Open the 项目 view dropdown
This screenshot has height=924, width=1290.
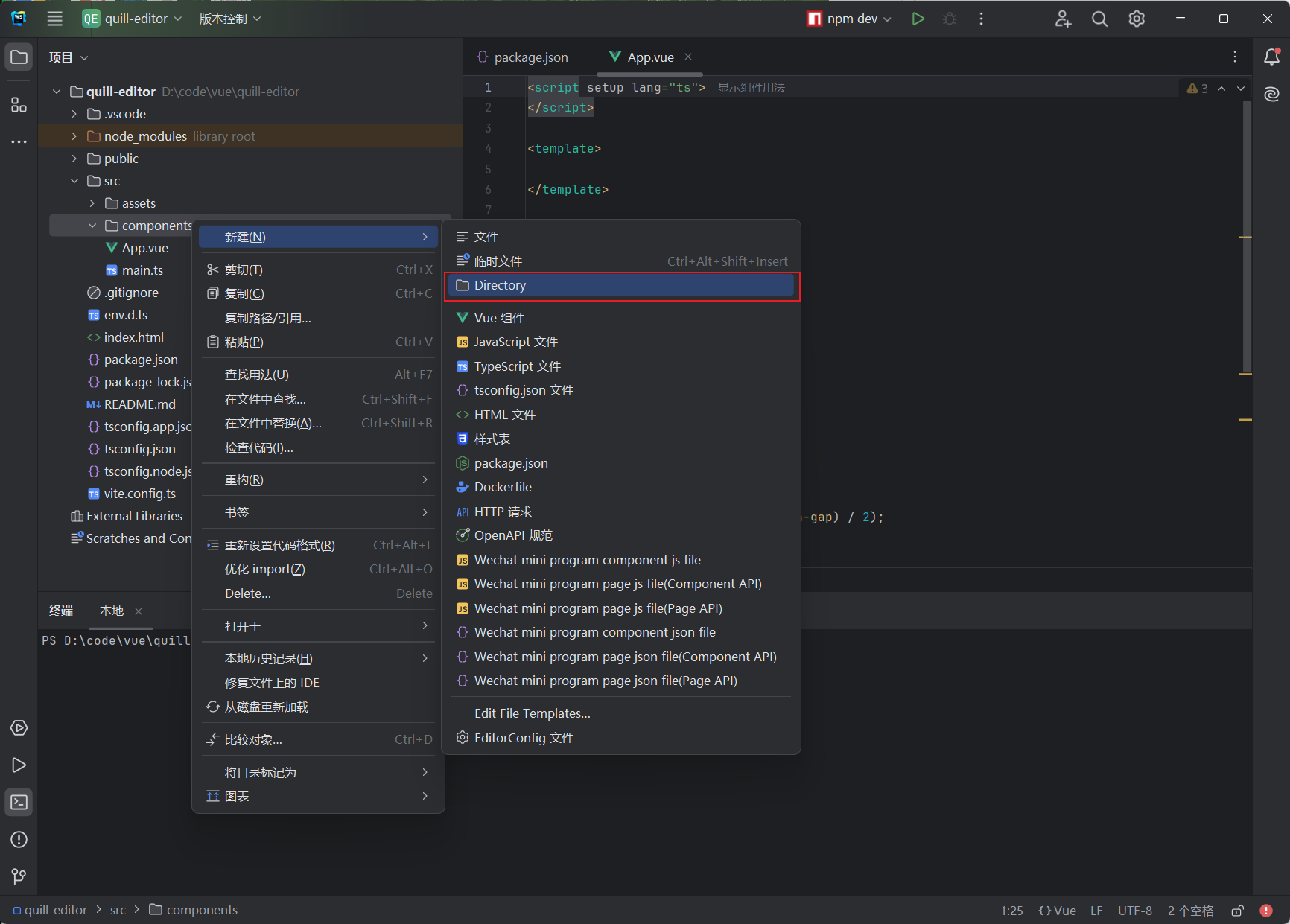tap(69, 57)
